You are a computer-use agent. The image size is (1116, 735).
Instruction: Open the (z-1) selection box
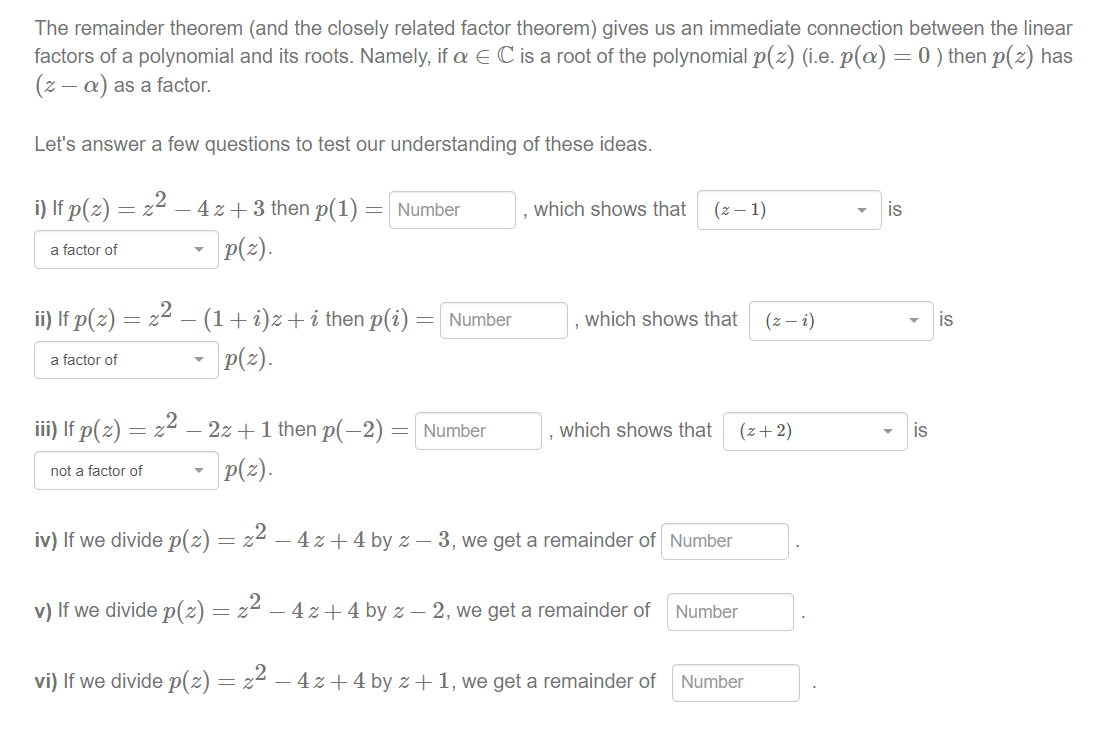pos(789,210)
